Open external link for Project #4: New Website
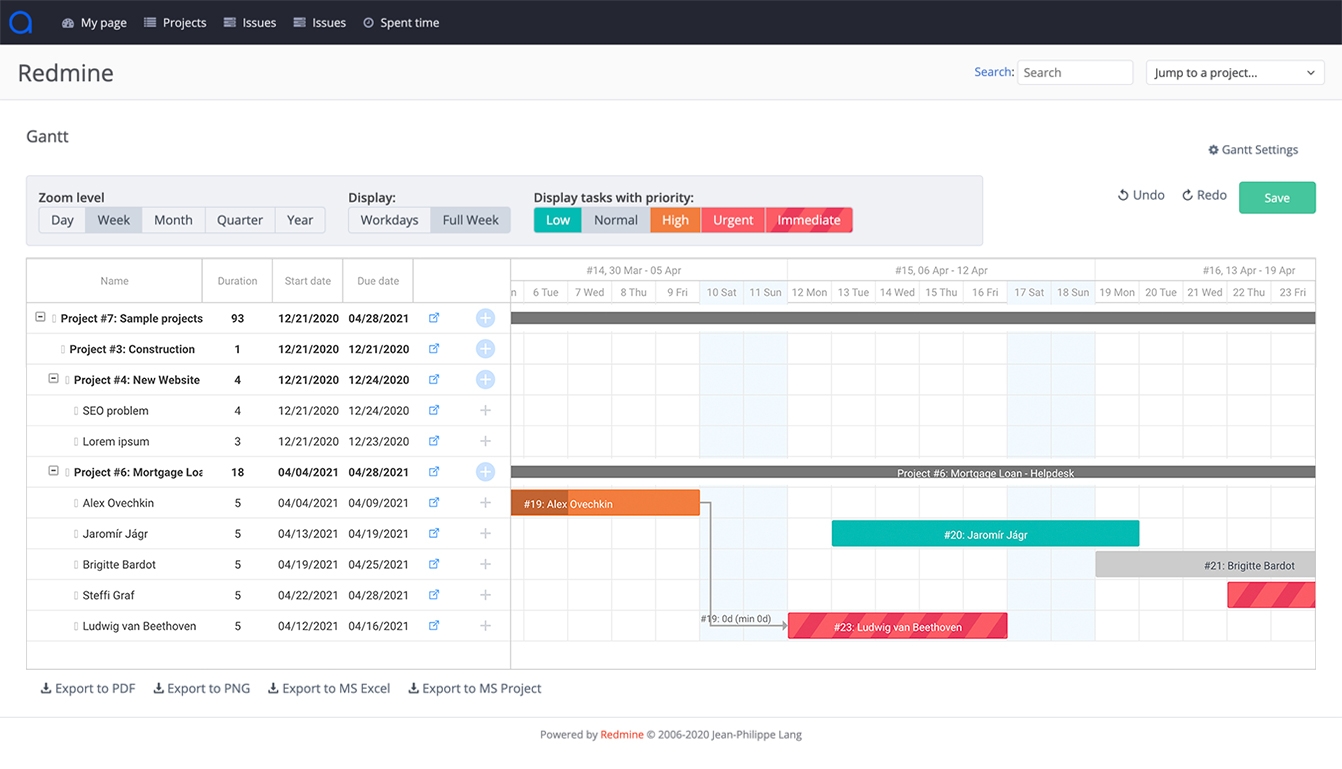The width and height of the screenshot is (1342, 769). pos(434,380)
